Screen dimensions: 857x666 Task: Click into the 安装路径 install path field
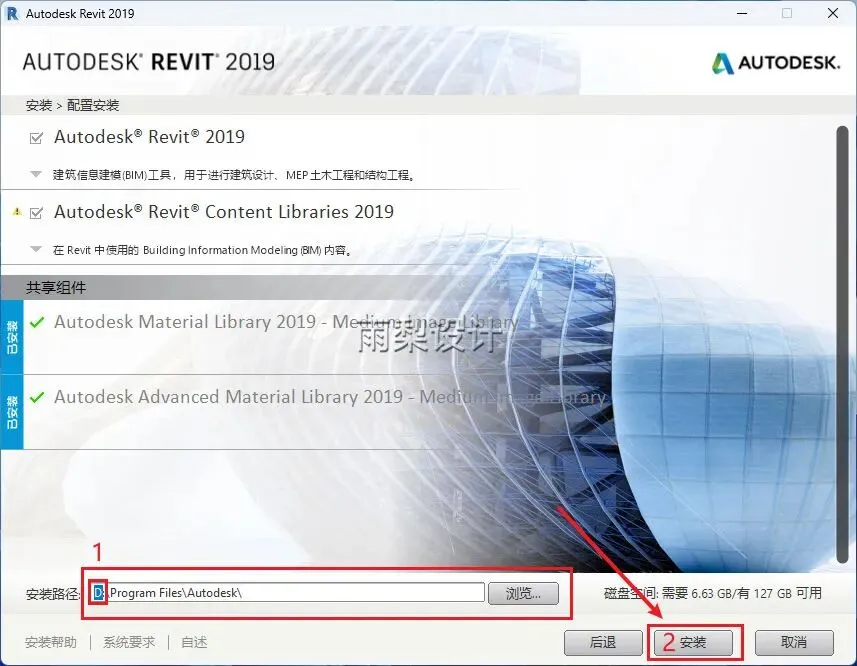pos(287,593)
